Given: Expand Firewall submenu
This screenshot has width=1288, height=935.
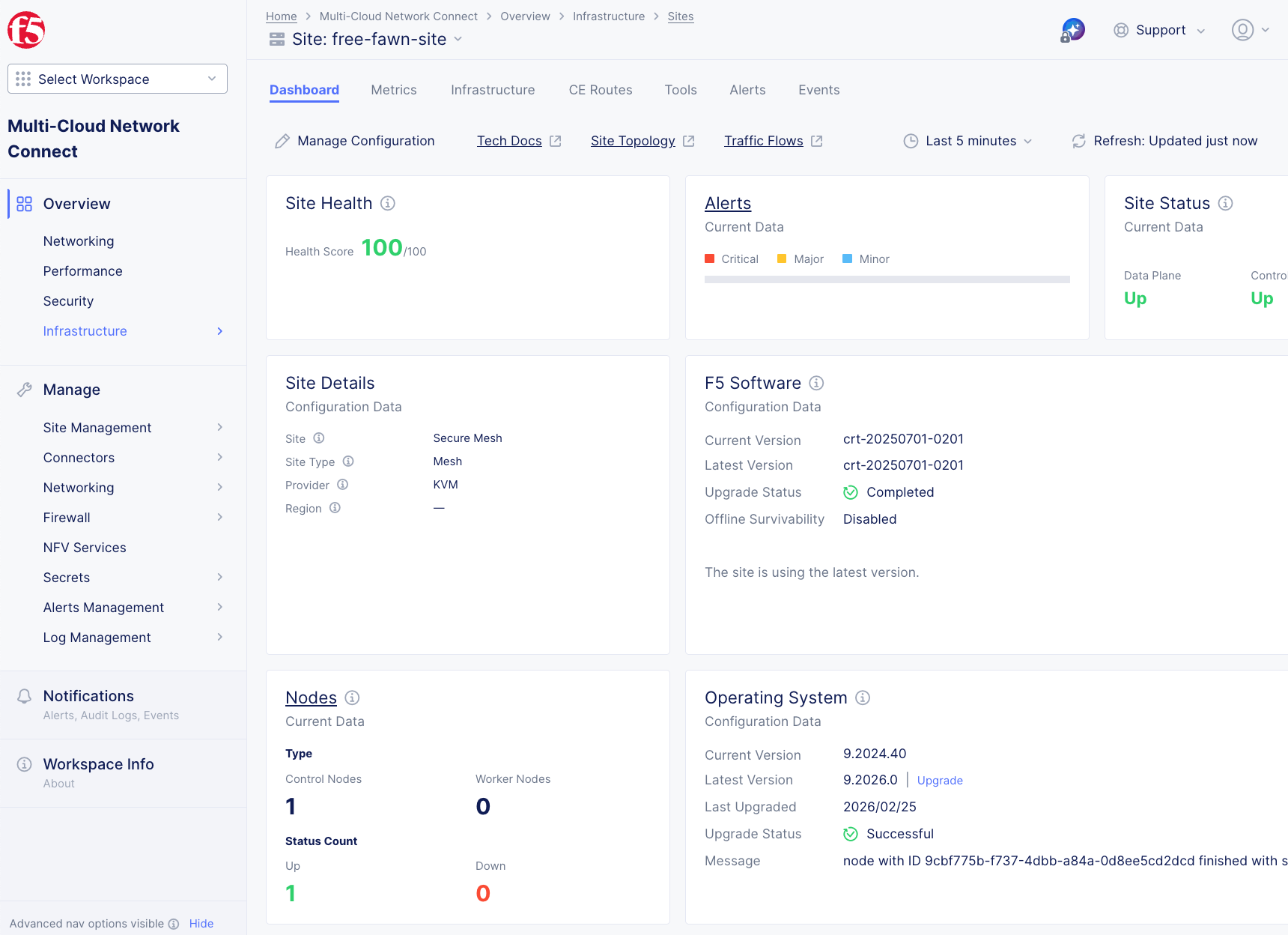Looking at the screenshot, I should [x=133, y=518].
